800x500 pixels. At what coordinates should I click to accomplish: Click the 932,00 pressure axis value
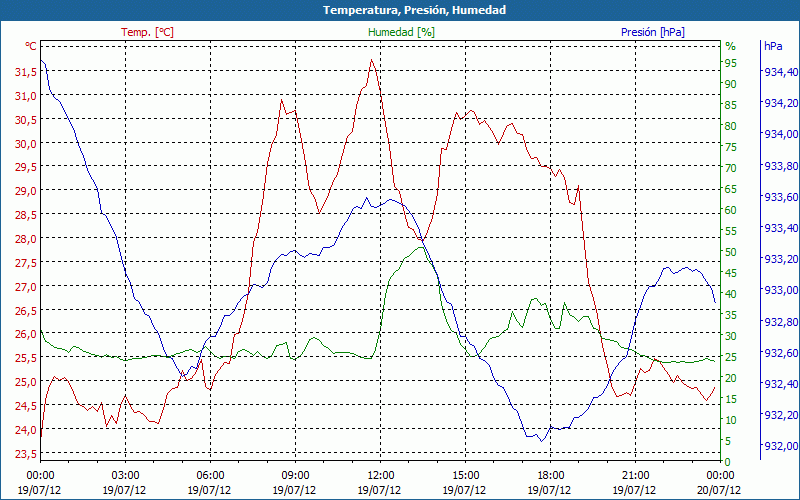click(781, 446)
